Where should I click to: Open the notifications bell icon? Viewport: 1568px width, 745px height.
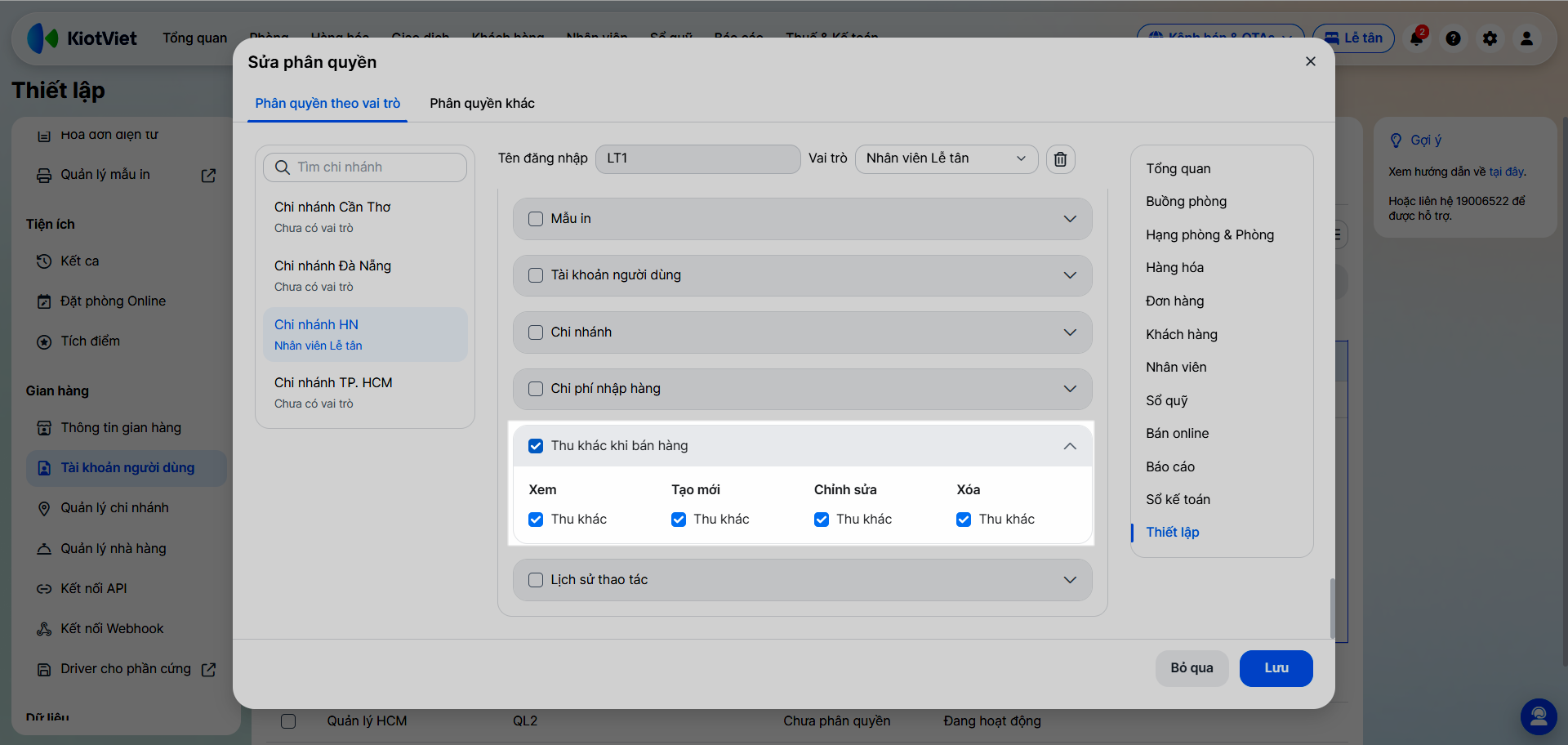(x=1417, y=38)
